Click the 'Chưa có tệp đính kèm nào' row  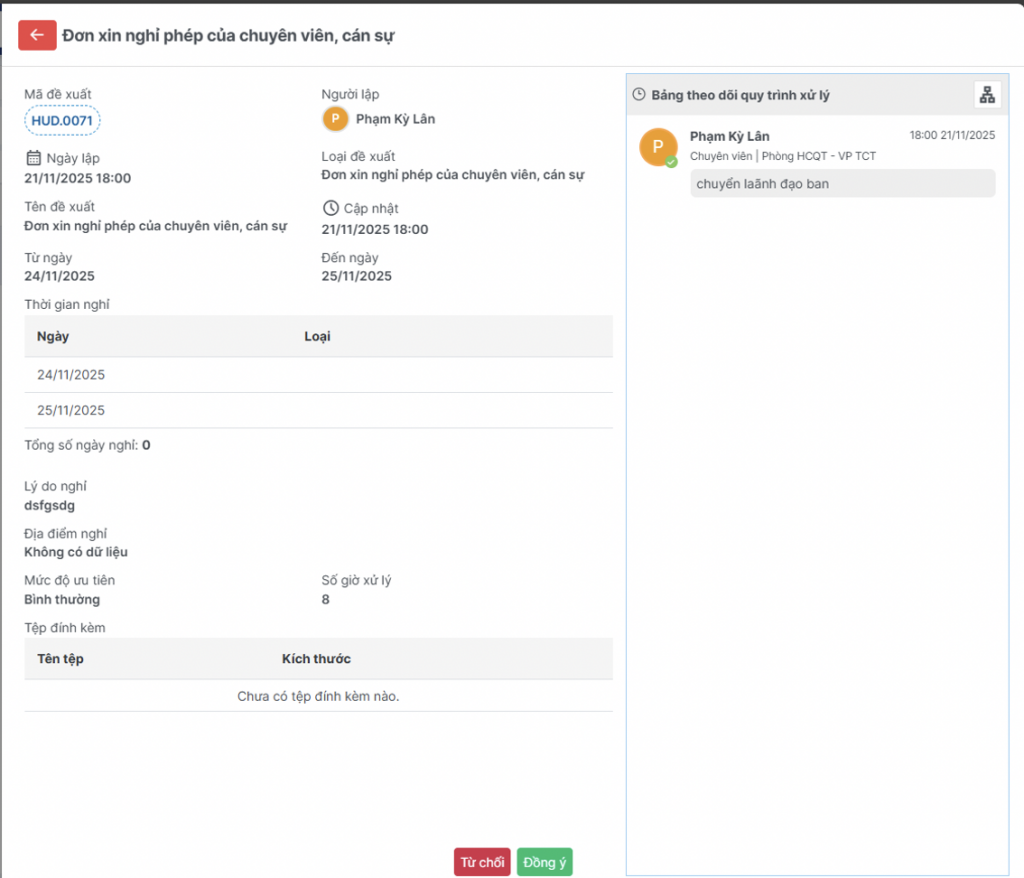318,696
